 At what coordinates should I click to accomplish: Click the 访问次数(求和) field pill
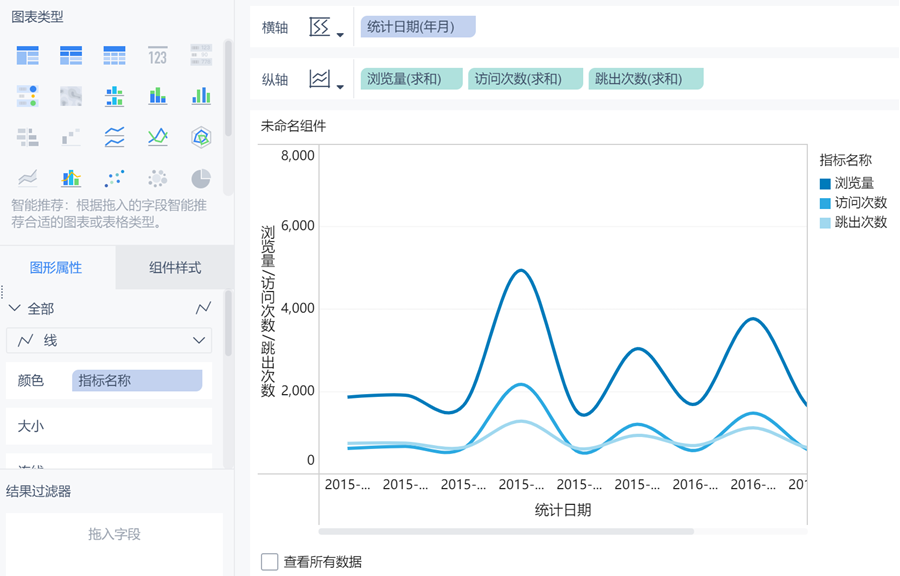click(525, 79)
